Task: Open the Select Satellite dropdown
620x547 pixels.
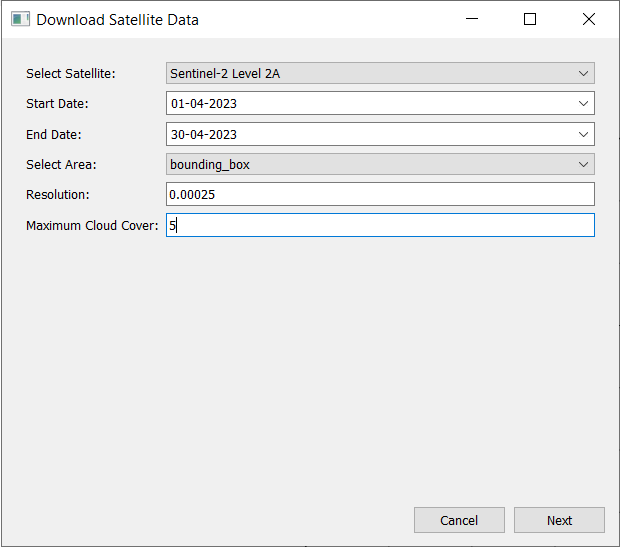Action: [x=380, y=73]
